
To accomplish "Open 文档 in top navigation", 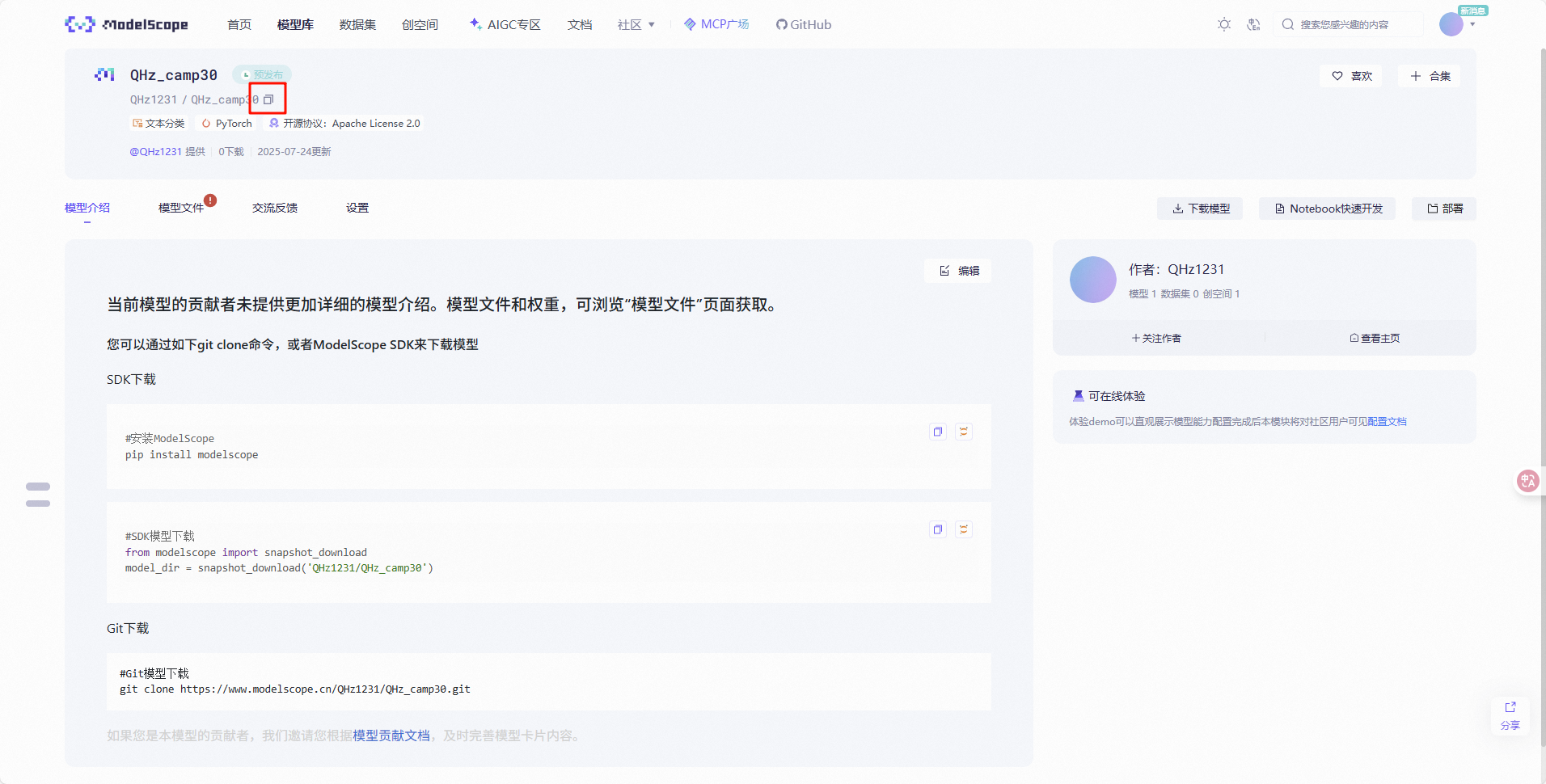I will (x=580, y=25).
